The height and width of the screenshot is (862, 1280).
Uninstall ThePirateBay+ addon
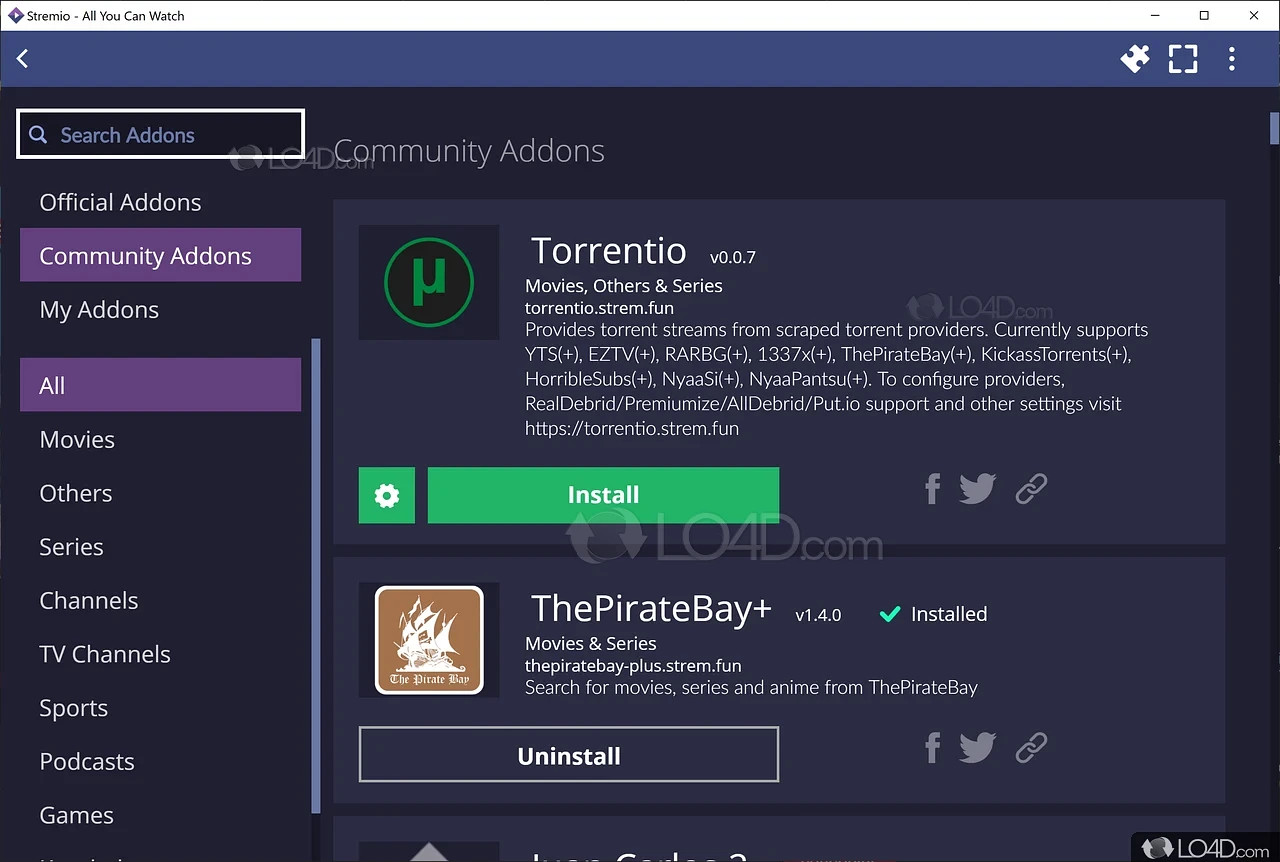coord(569,755)
